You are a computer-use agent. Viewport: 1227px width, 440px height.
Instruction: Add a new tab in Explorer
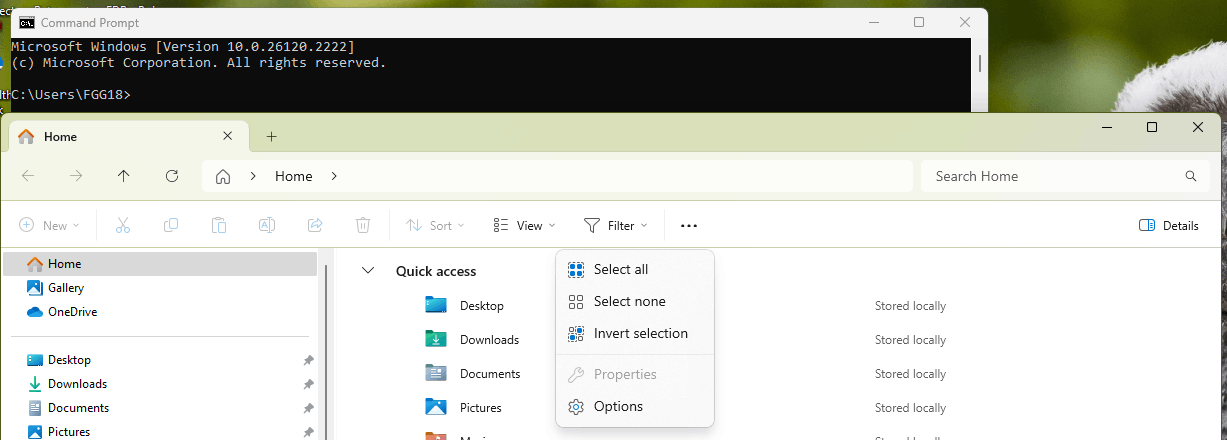pos(271,137)
